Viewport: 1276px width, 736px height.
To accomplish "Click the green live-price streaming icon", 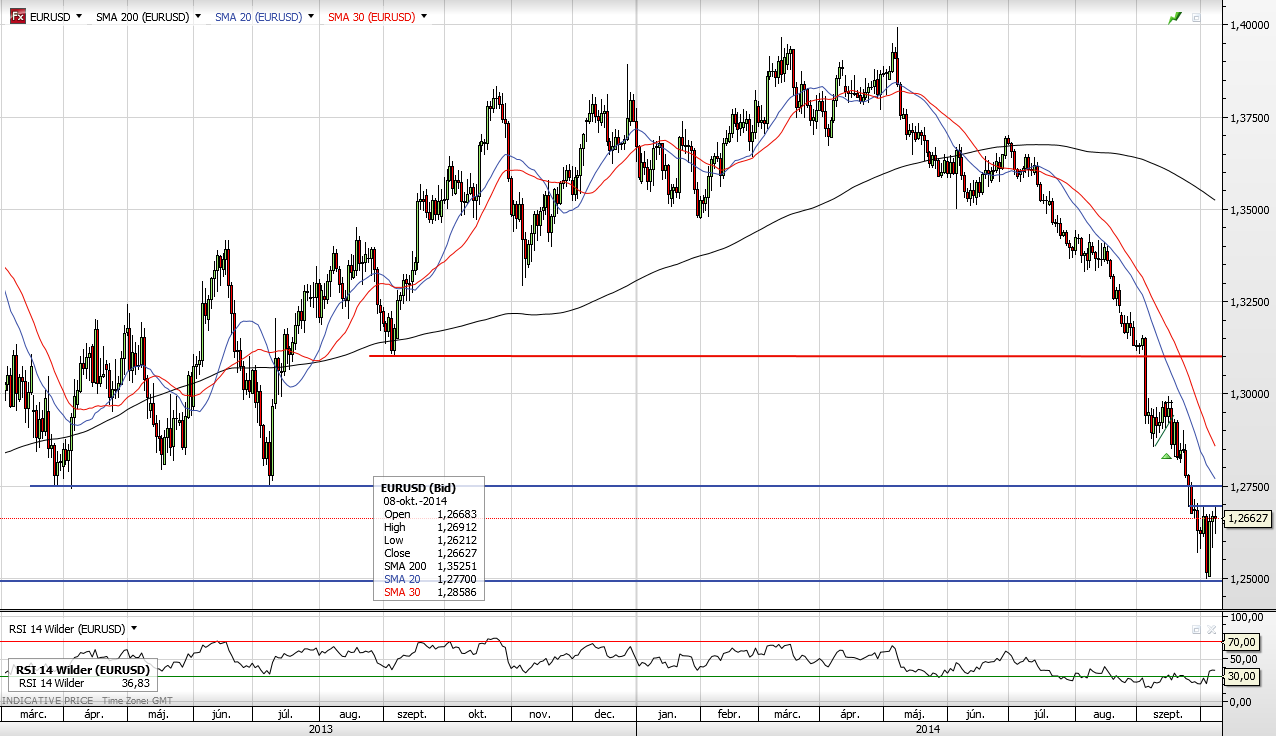I will [x=1175, y=17].
